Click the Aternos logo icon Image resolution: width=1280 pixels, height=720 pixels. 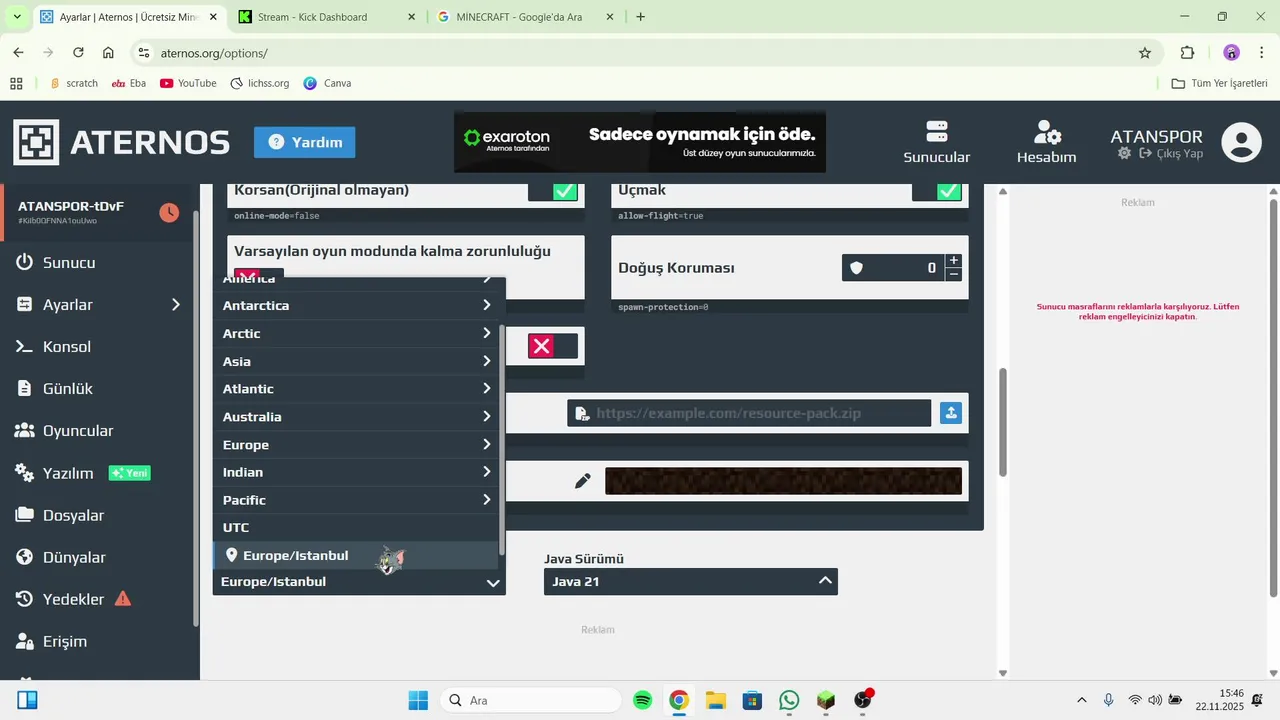tap(36, 142)
